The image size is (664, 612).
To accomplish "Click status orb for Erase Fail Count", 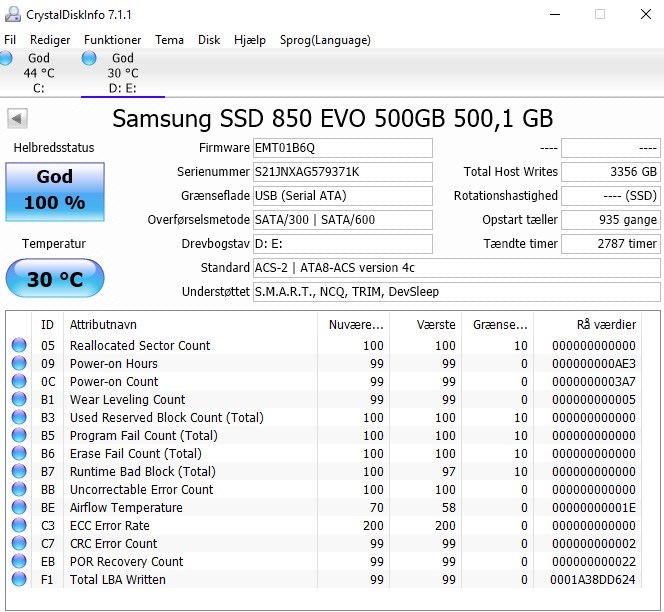I will [19, 453].
